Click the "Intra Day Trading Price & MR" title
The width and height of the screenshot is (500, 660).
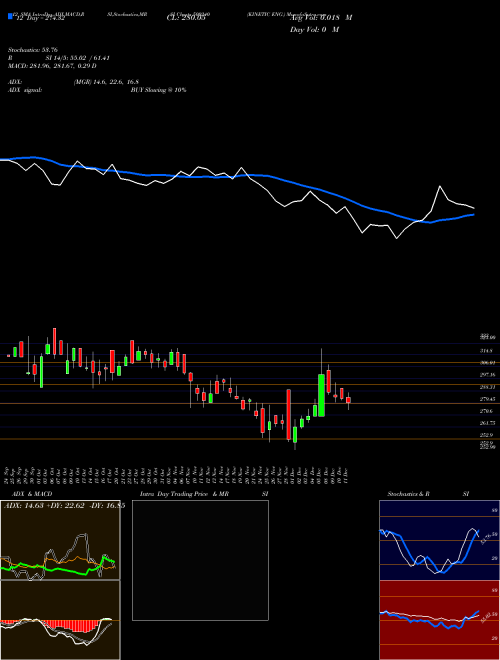pos(184,494)
